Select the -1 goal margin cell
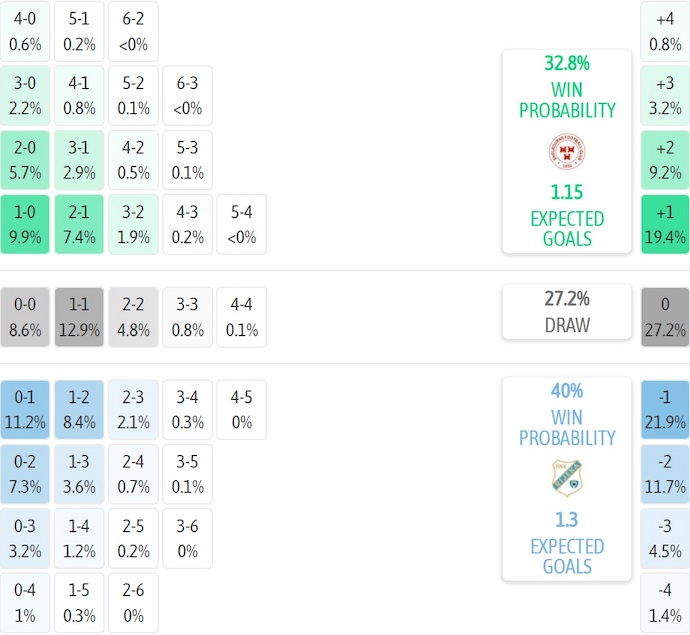The width and height of the screenshot is (690, 635). point(665,409)
